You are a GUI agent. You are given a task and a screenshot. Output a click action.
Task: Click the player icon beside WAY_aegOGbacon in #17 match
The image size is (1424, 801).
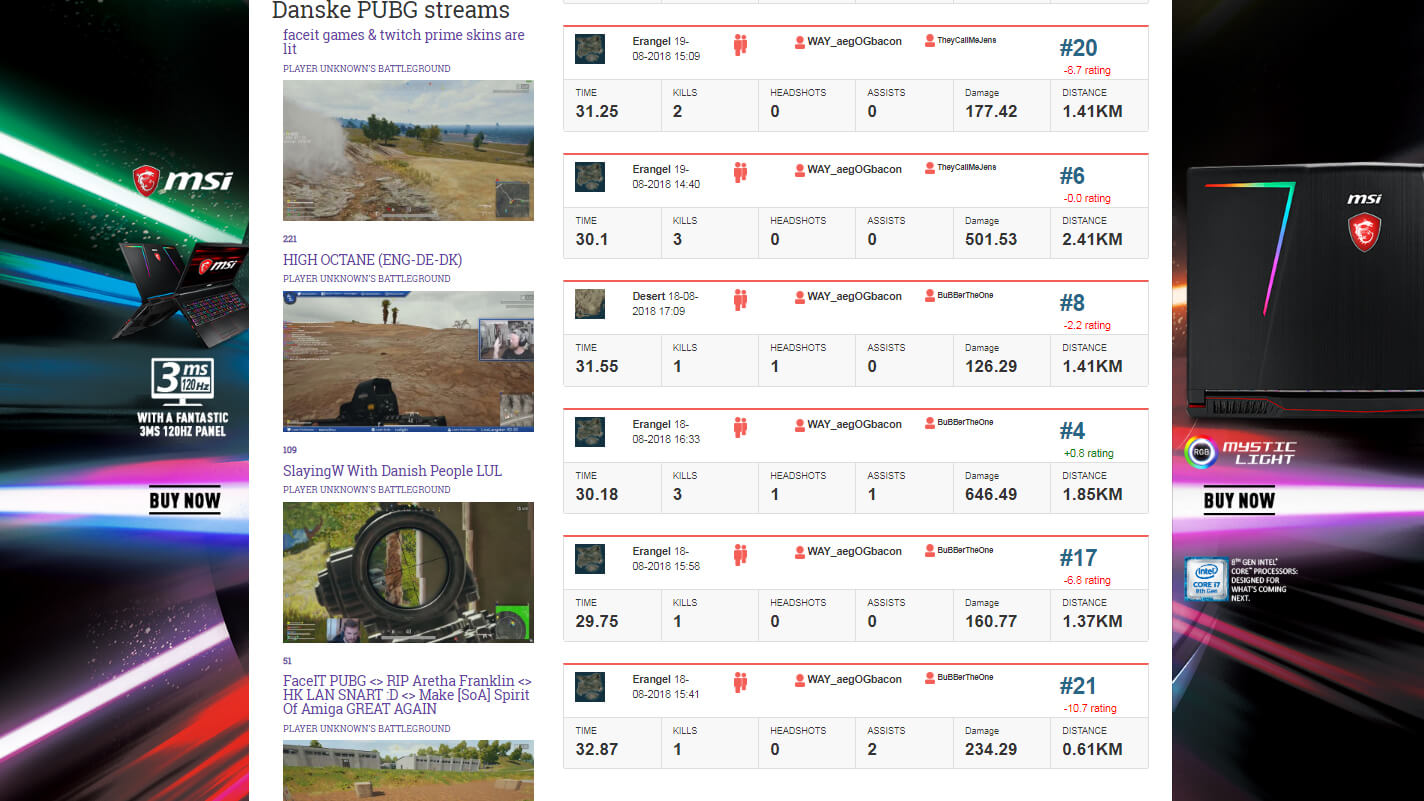[x=799, y=552]
